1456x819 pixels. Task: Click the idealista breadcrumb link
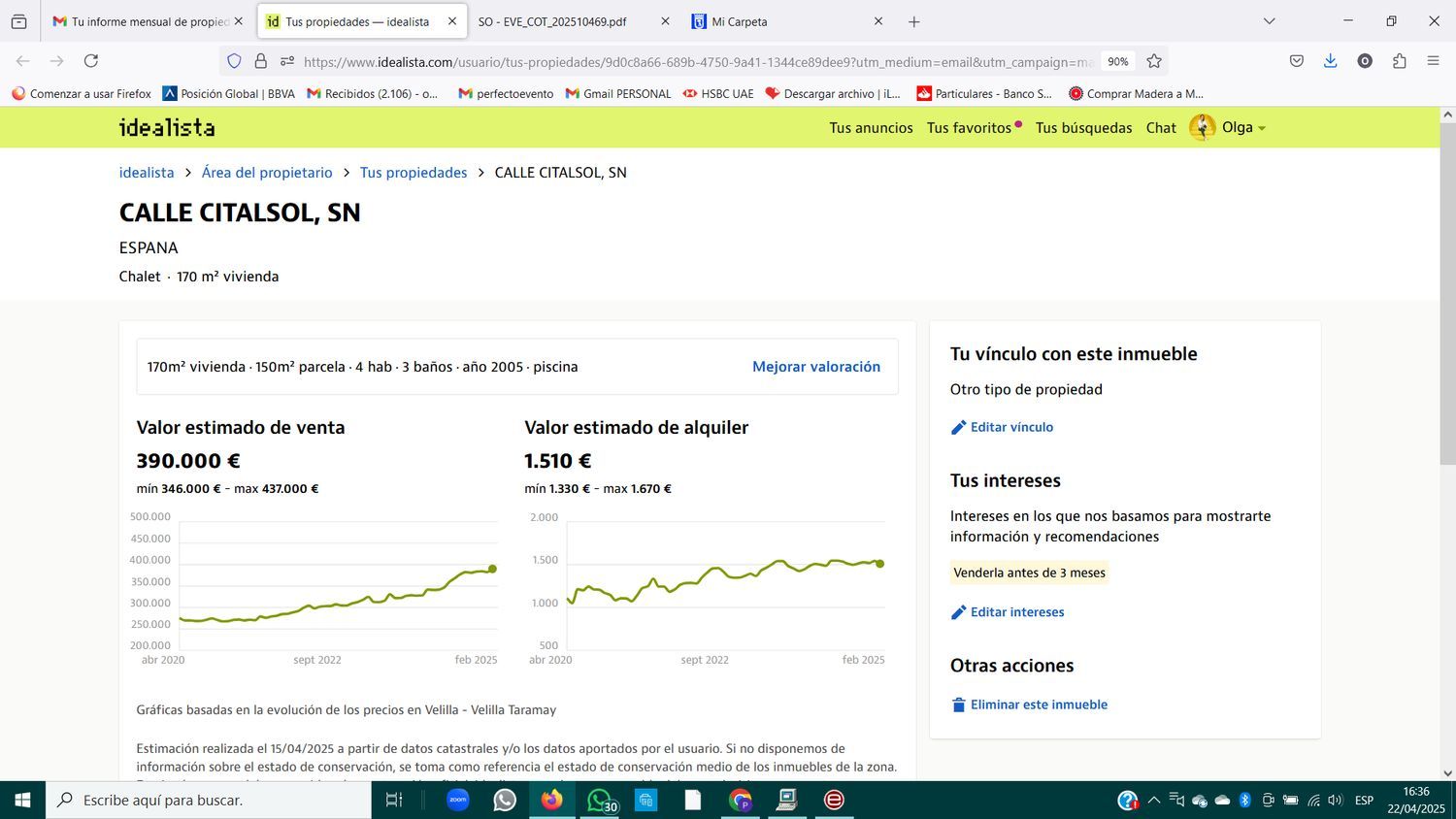(x=147, y=173)
